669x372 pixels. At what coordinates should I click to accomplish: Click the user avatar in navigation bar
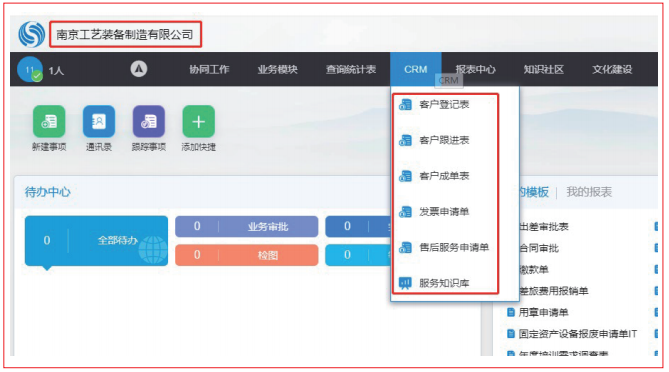(x=30, y=69)
